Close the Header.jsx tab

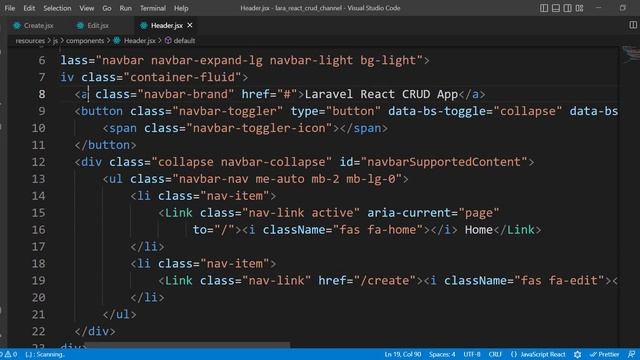pos(190,25)
